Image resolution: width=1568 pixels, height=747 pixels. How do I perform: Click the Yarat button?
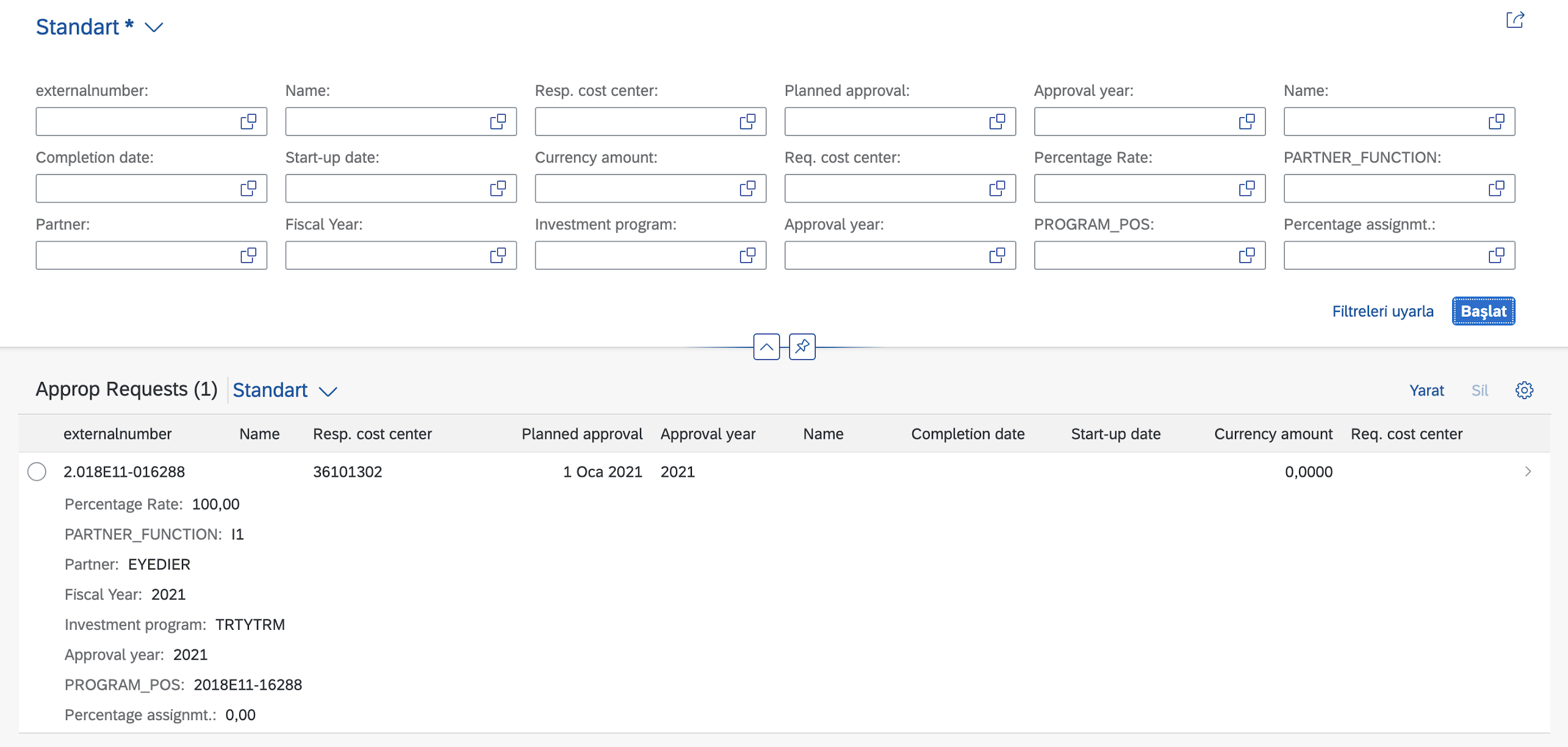tap(1426, 391)
